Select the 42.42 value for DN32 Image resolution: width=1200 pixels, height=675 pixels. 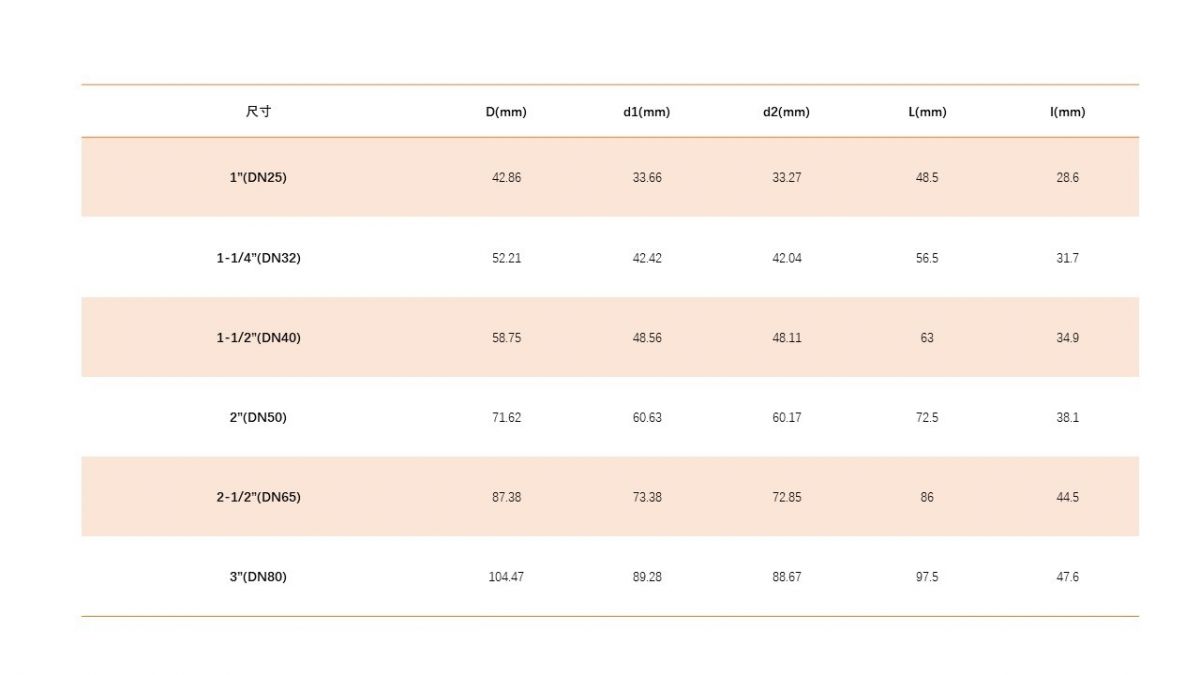[647, 258]
